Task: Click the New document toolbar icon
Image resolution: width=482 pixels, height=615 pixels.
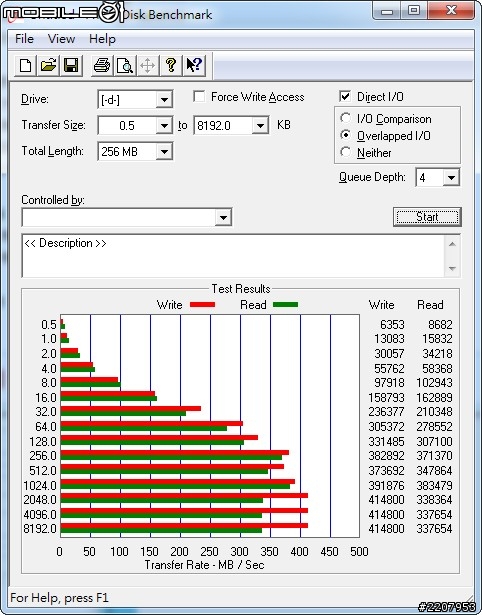Action: click(25, 65)
